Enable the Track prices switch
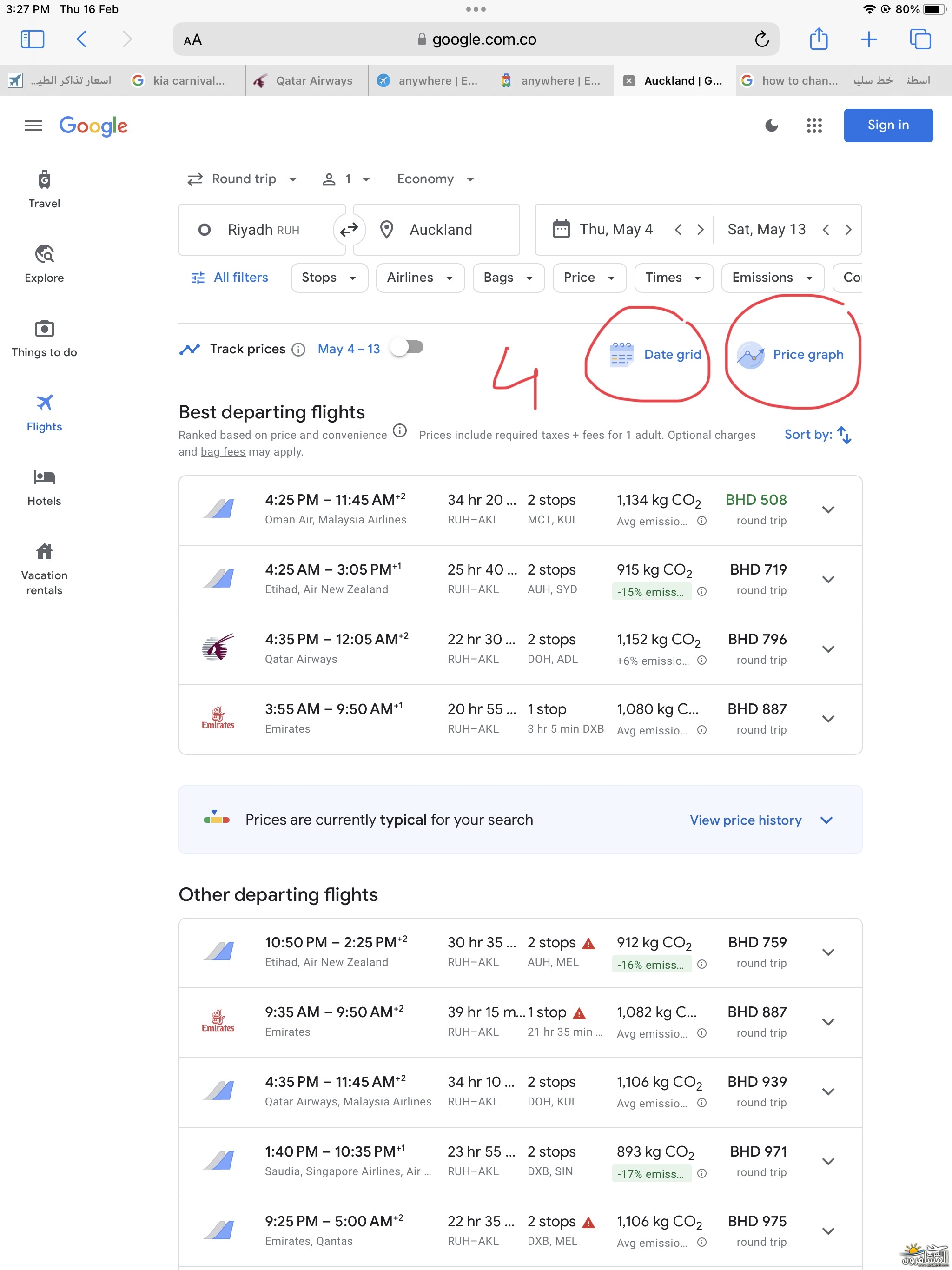This screenshot has width=952, height=1270. [x=407, y=347]
